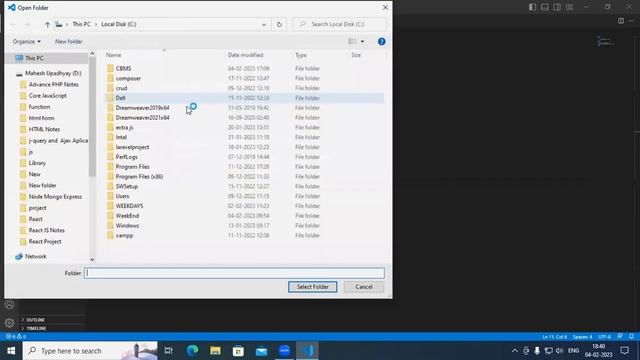Open Core JavaScript folder in sidebar
The image size is (640, 360).
[x=47, y=96]
